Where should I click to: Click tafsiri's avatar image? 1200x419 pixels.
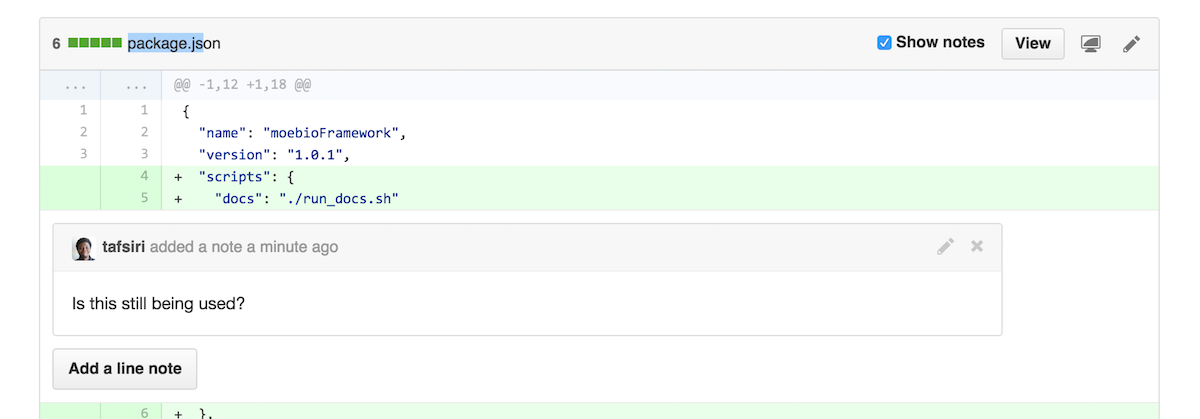(x=84, y=248)
